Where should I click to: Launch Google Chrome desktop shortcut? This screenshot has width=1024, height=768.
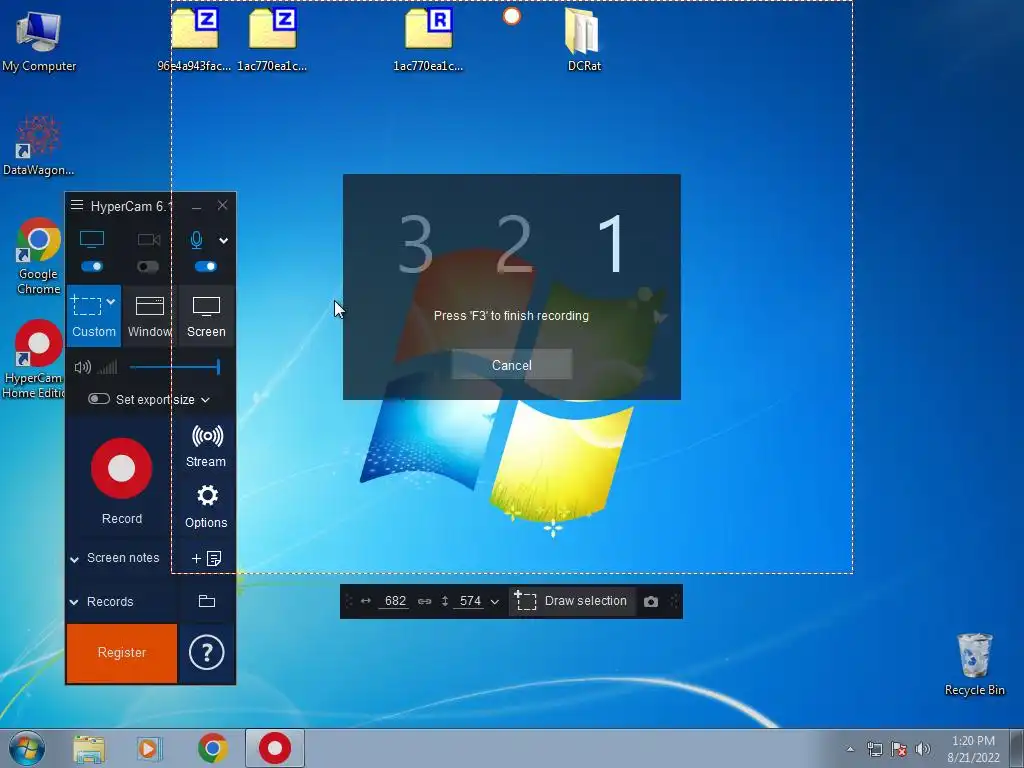(39, 256)
